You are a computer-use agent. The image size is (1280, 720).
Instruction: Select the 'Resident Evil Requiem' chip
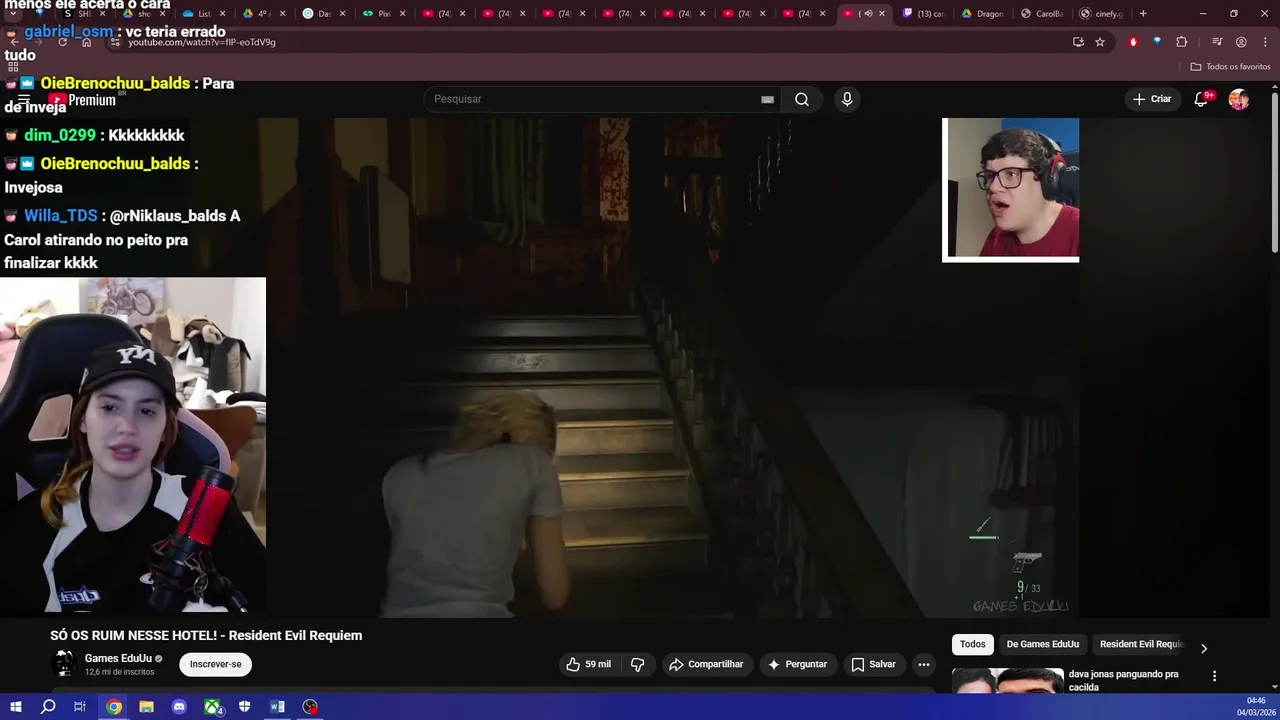click(1141, 645)
